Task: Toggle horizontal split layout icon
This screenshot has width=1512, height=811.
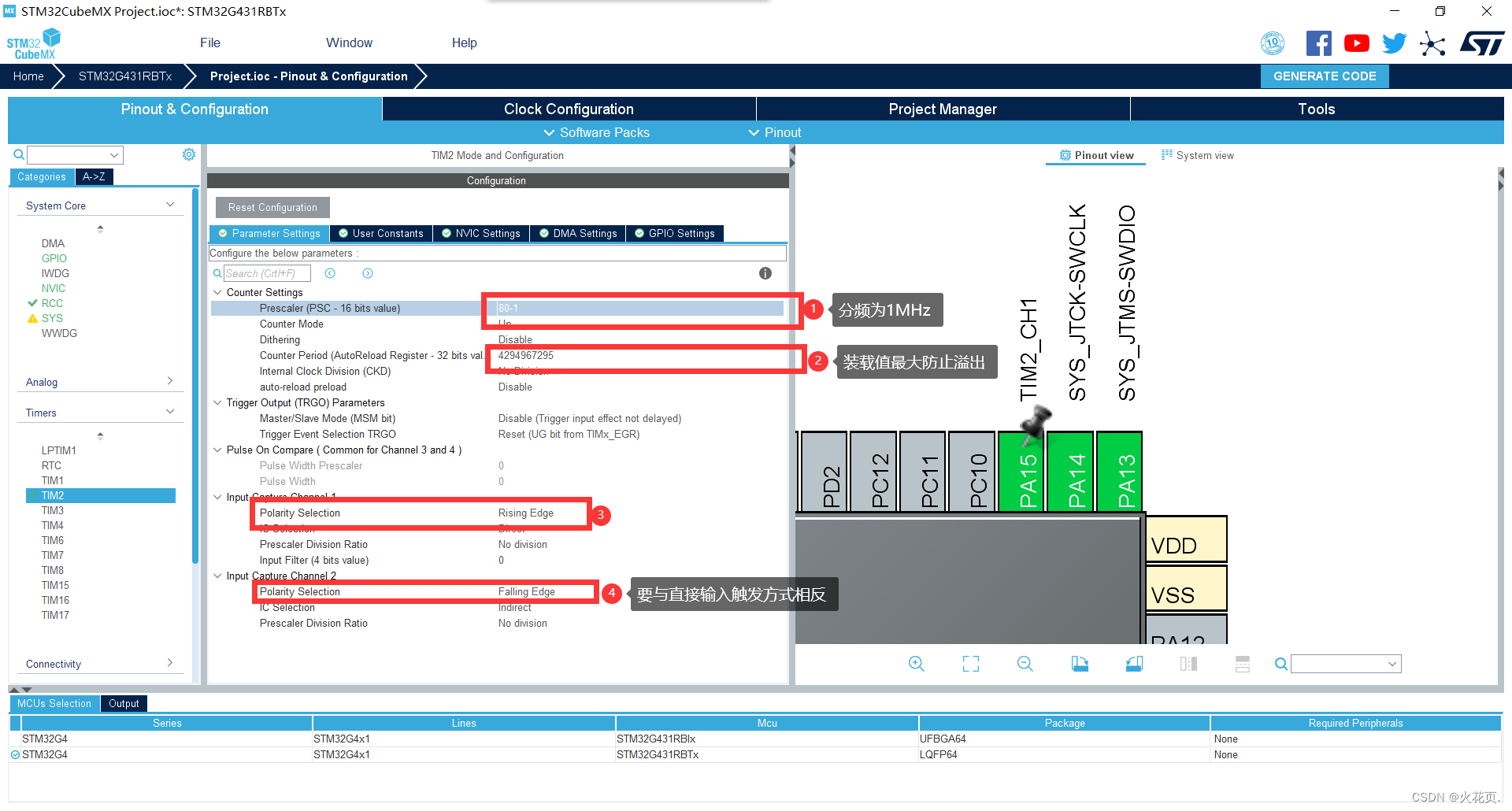Action: (1243, 664)
